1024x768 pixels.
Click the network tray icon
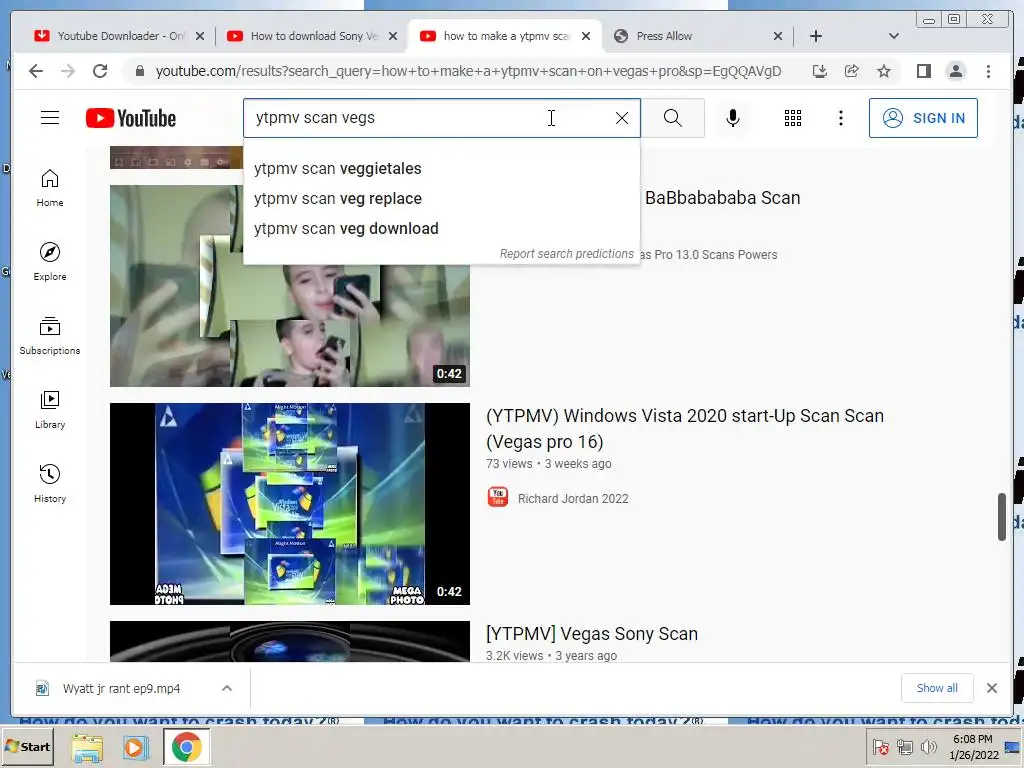[x=904, y=746]
